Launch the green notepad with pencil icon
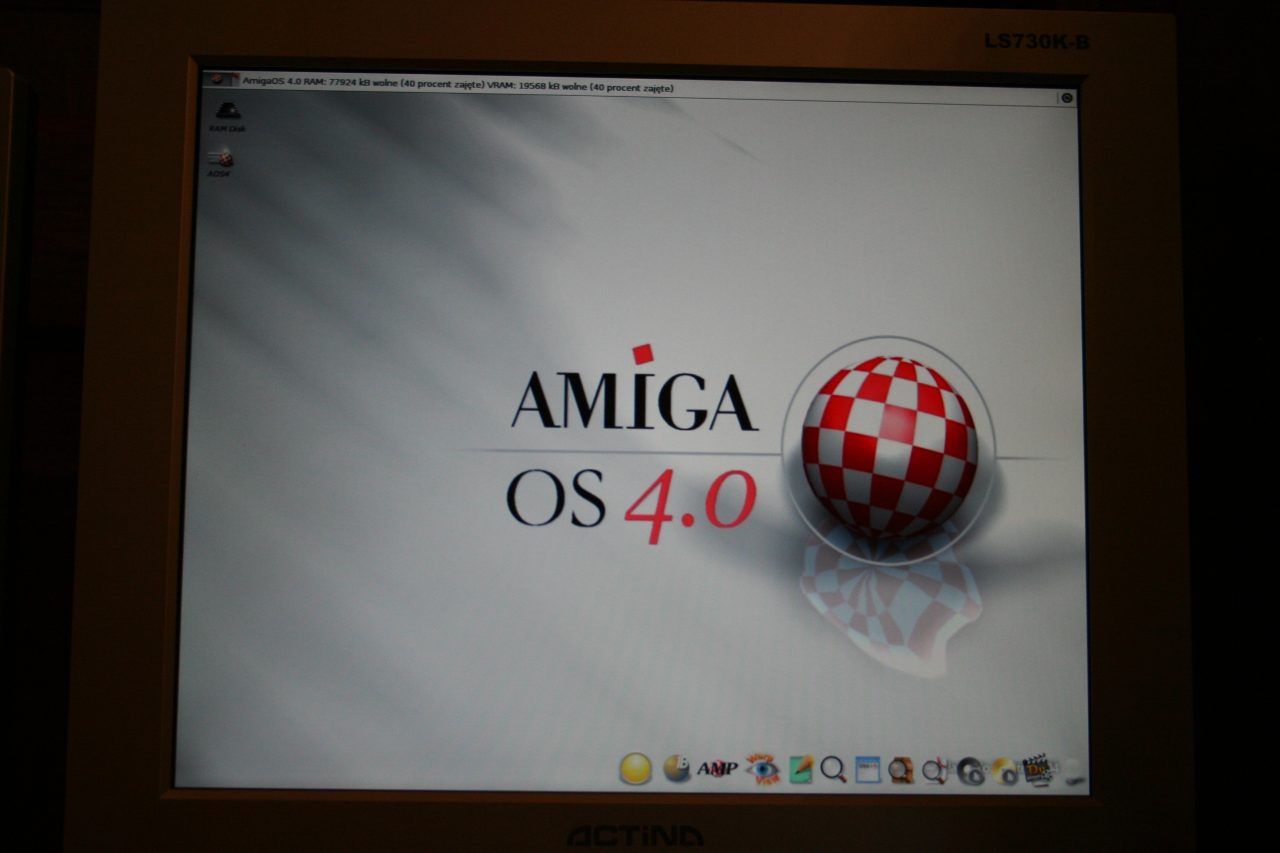The height and width of the screenshot is (853, 1280). [800, 769]
